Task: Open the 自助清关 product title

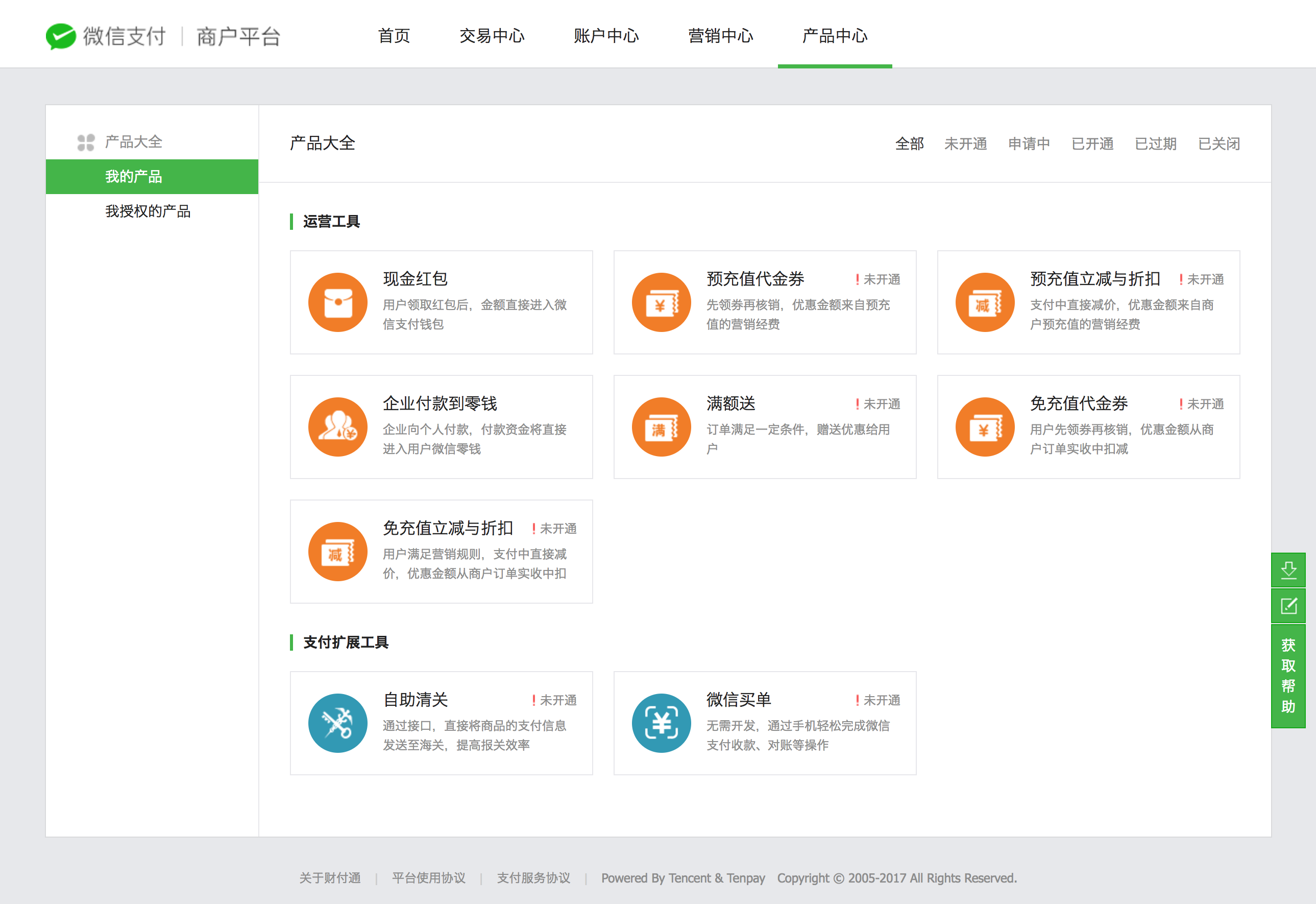Action: [415, 700]
